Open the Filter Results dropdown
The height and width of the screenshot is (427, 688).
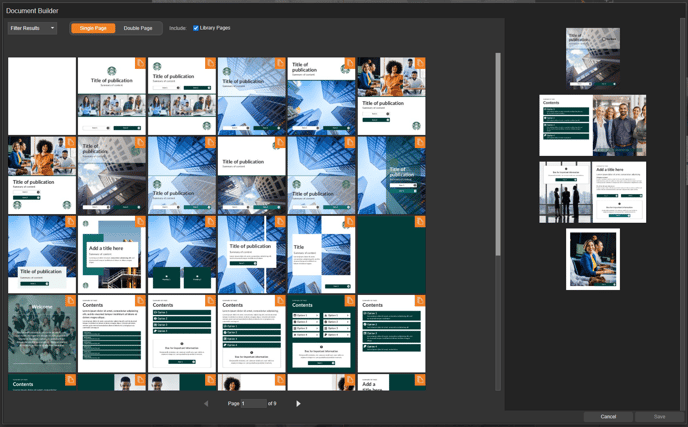pos(32,28)
